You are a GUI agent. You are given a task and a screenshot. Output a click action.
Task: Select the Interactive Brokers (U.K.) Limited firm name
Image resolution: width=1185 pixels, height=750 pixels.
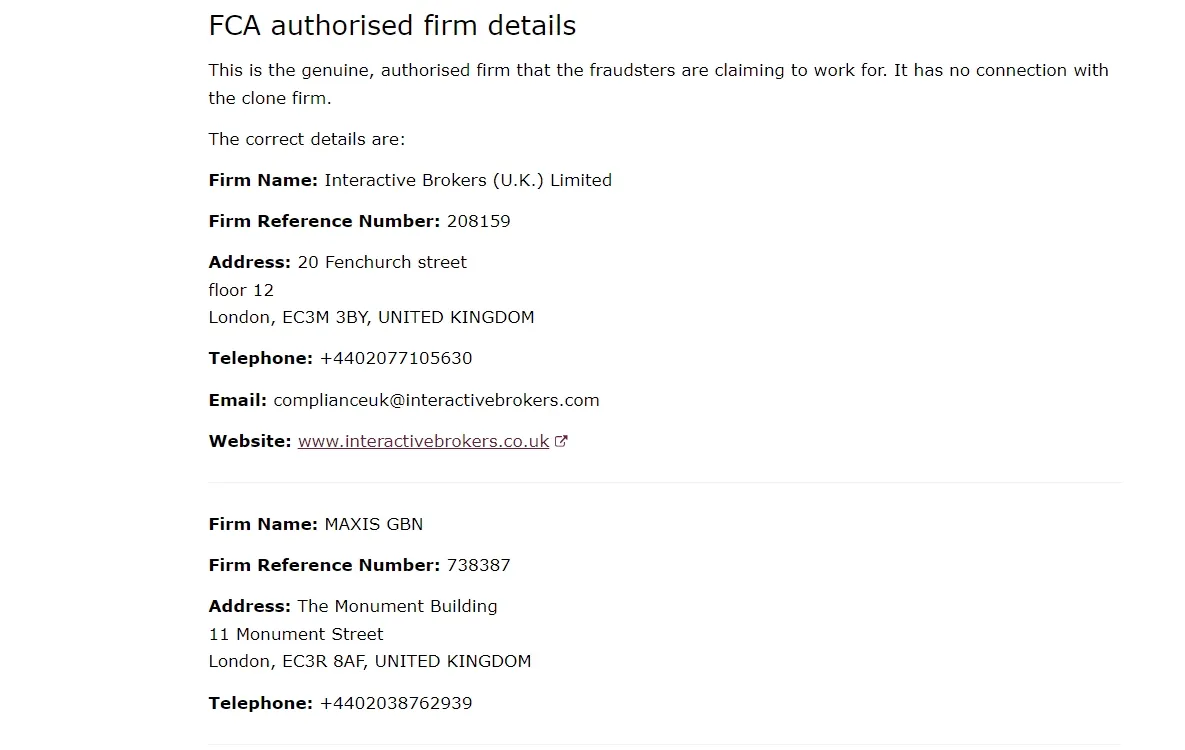pos(468,180)
